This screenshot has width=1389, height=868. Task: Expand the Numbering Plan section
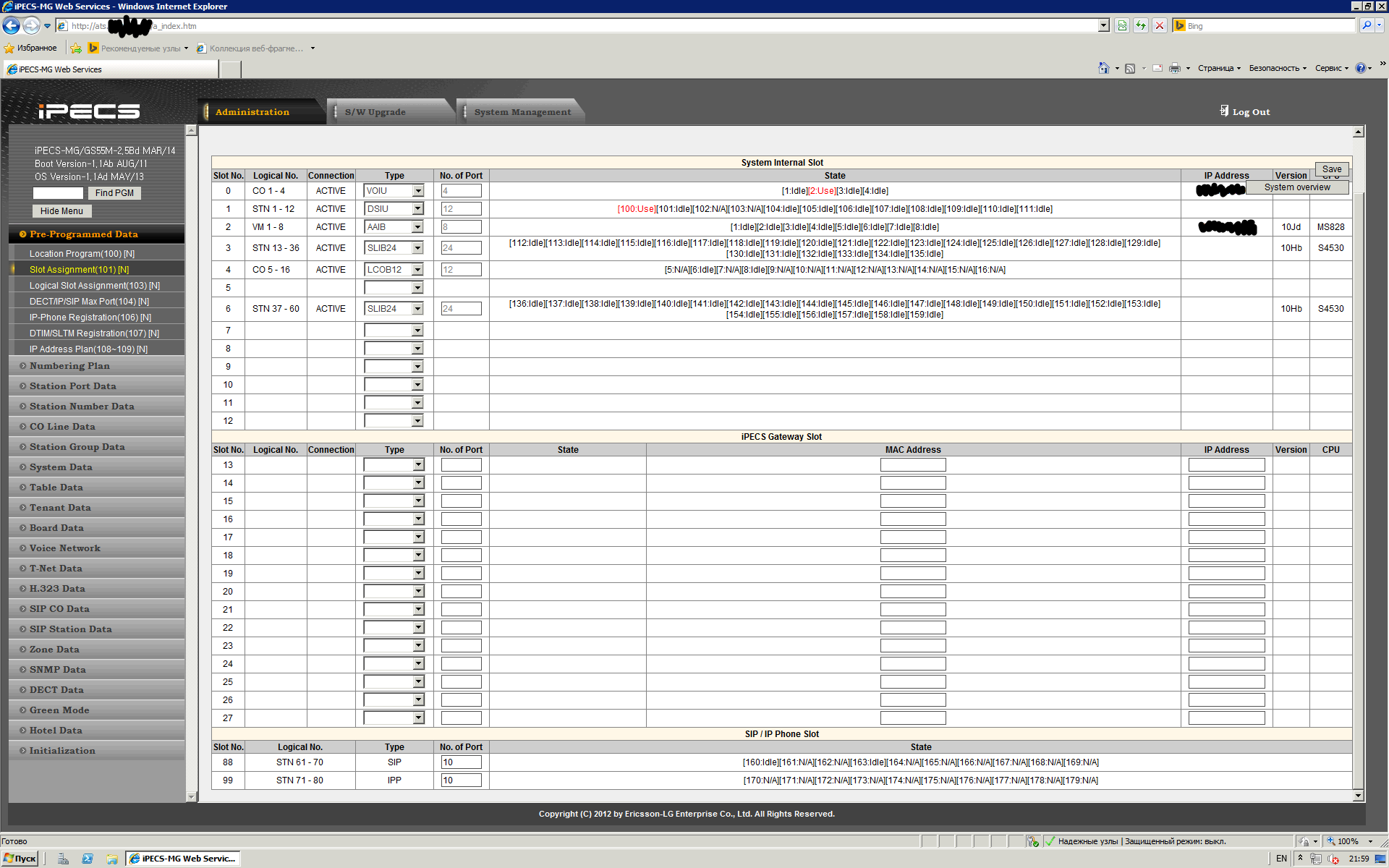pyautogui.click(x=69, y=366)
